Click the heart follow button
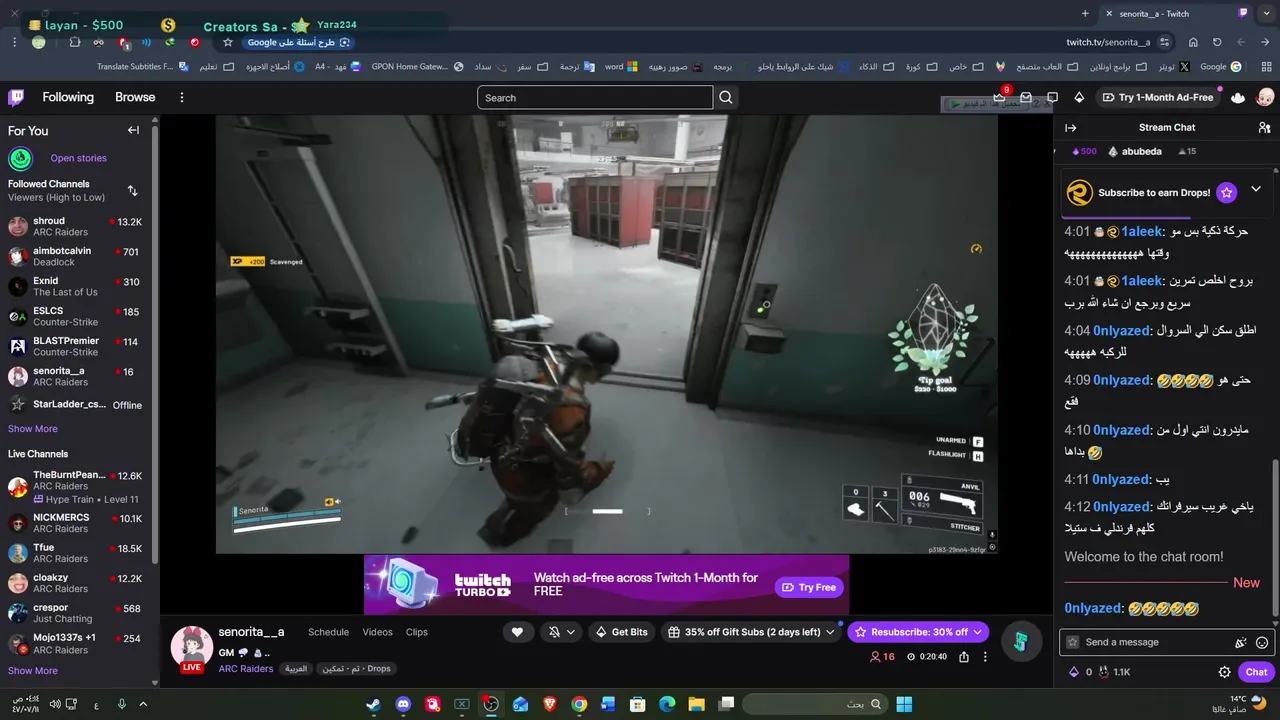This screenshot has width=1280, height=720. tap(517, 632)
